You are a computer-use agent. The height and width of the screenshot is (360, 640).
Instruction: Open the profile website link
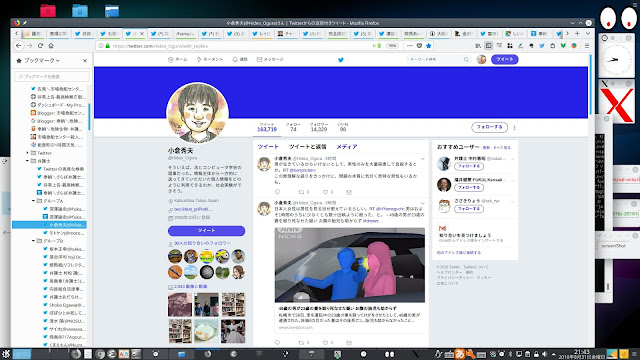pos(193,209)
